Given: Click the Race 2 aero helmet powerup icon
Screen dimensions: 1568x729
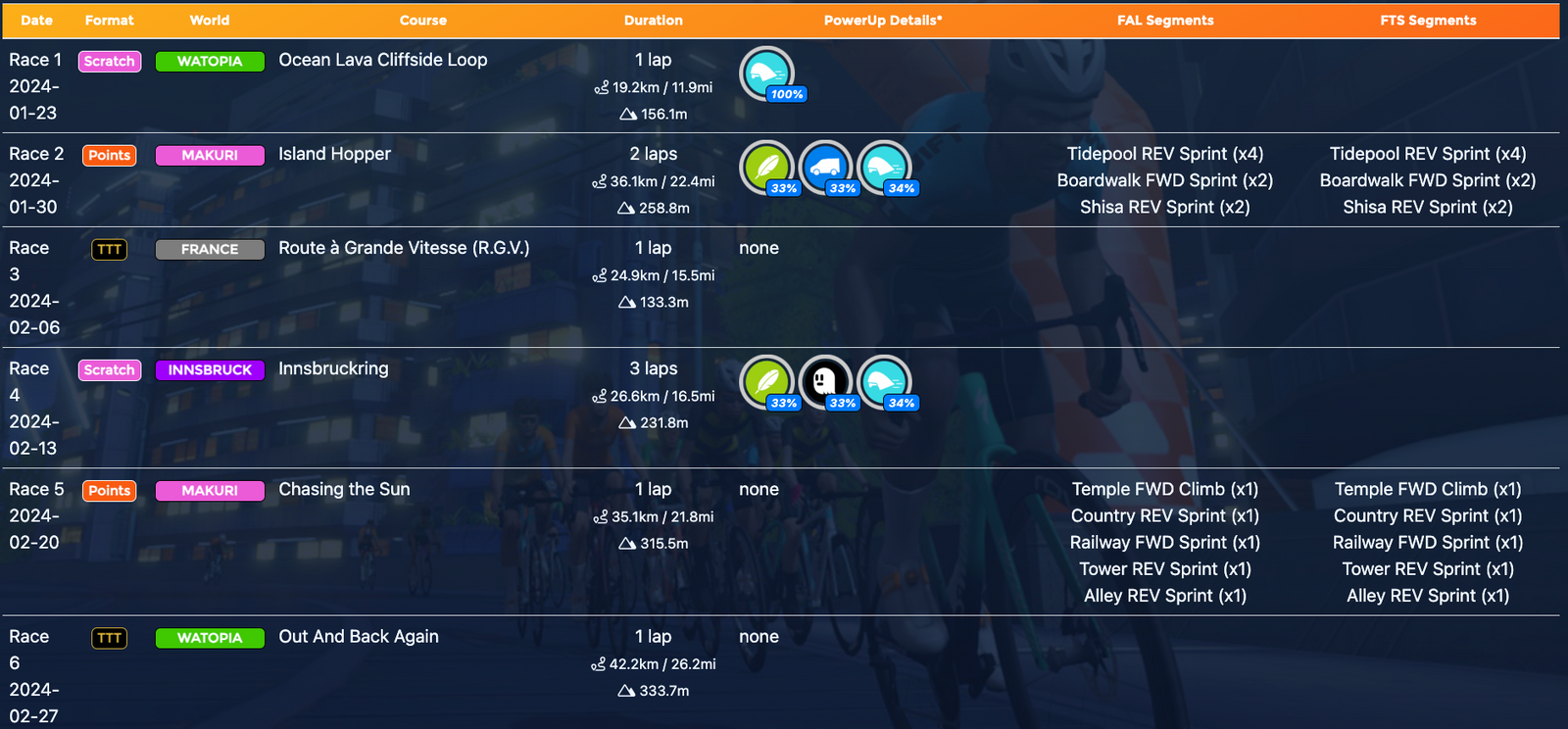Looking at the screenshot, I should 884,167.
